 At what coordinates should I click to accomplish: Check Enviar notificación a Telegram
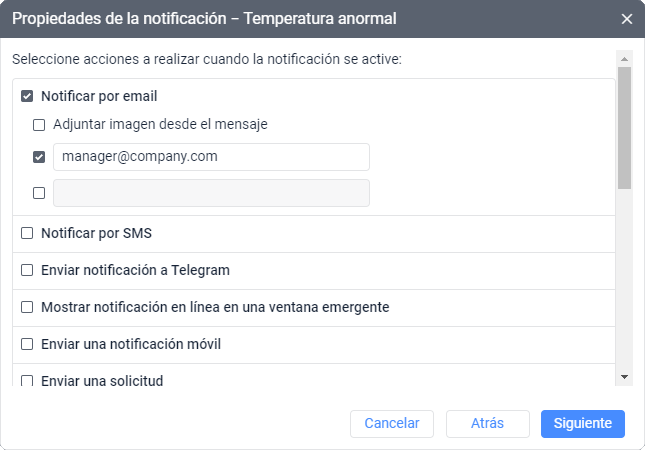pyautogui.click(x=27, y=270)
